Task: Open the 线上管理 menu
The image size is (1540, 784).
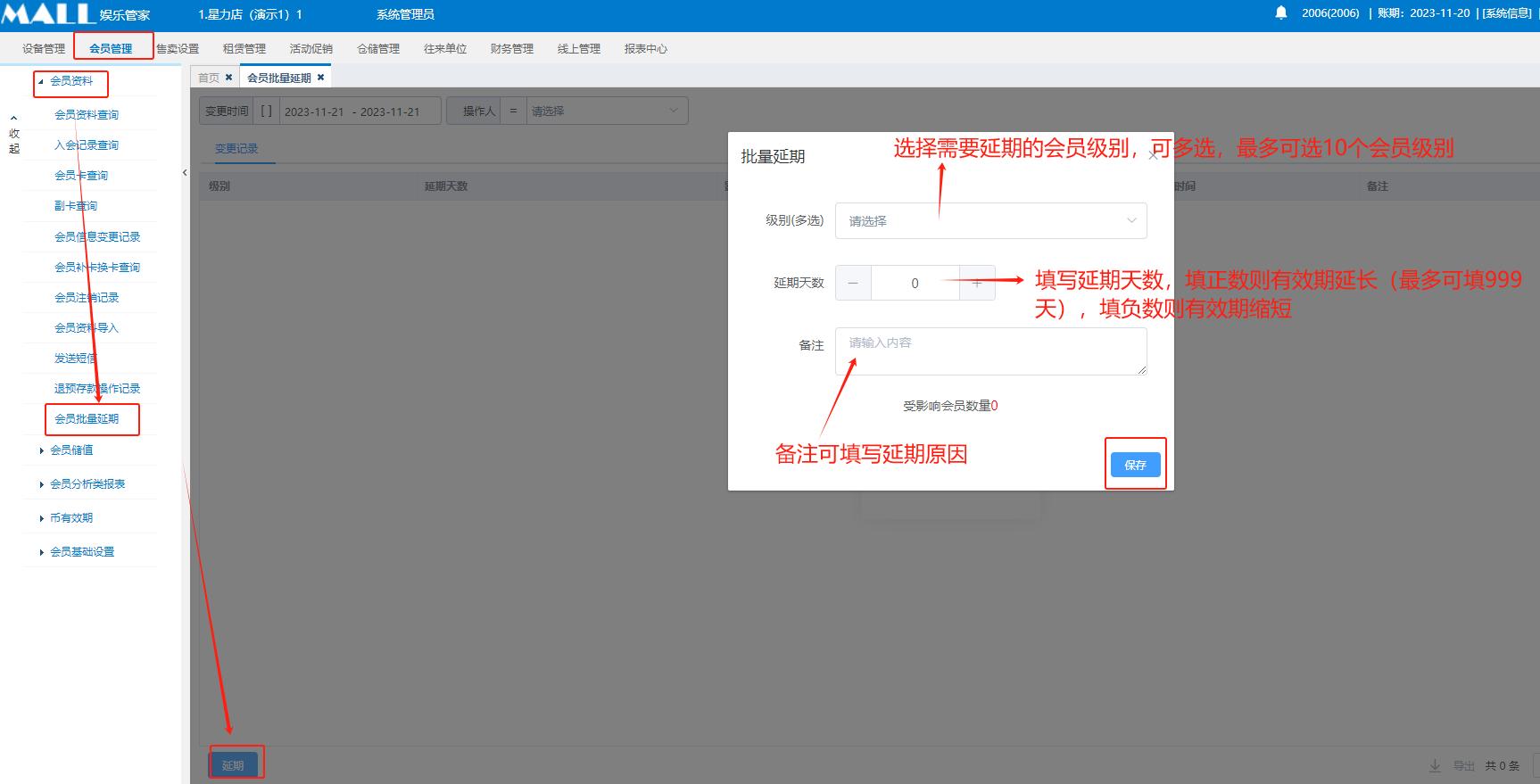Action: pos(579,49)
